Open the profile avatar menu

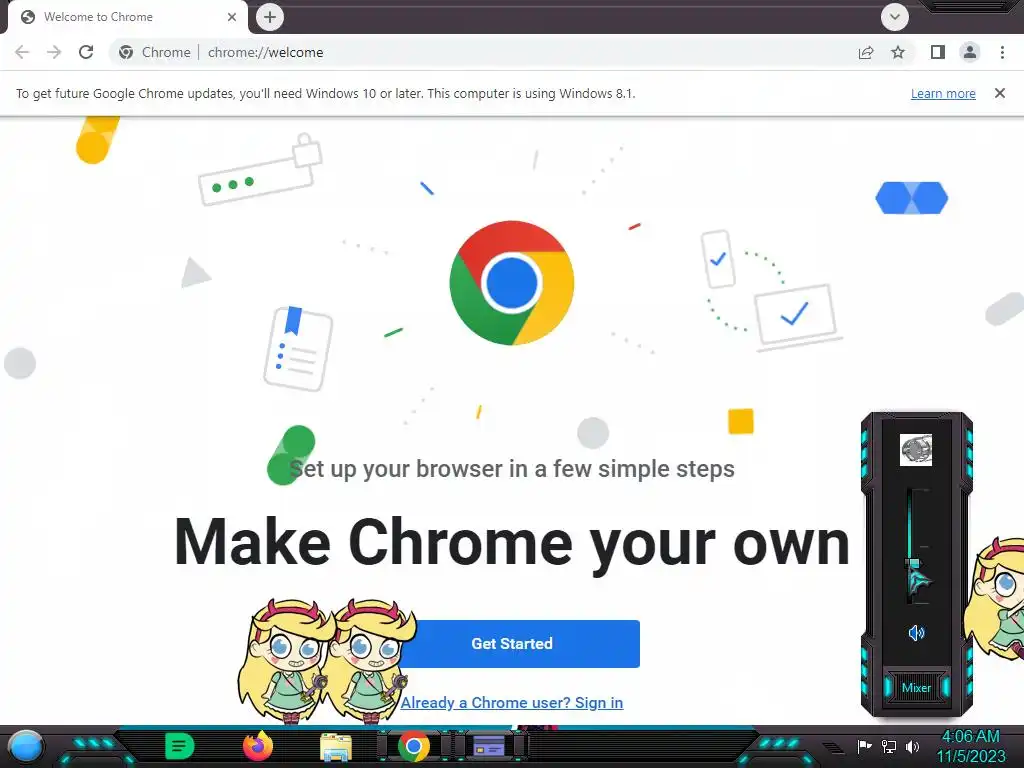pos(970,52)
